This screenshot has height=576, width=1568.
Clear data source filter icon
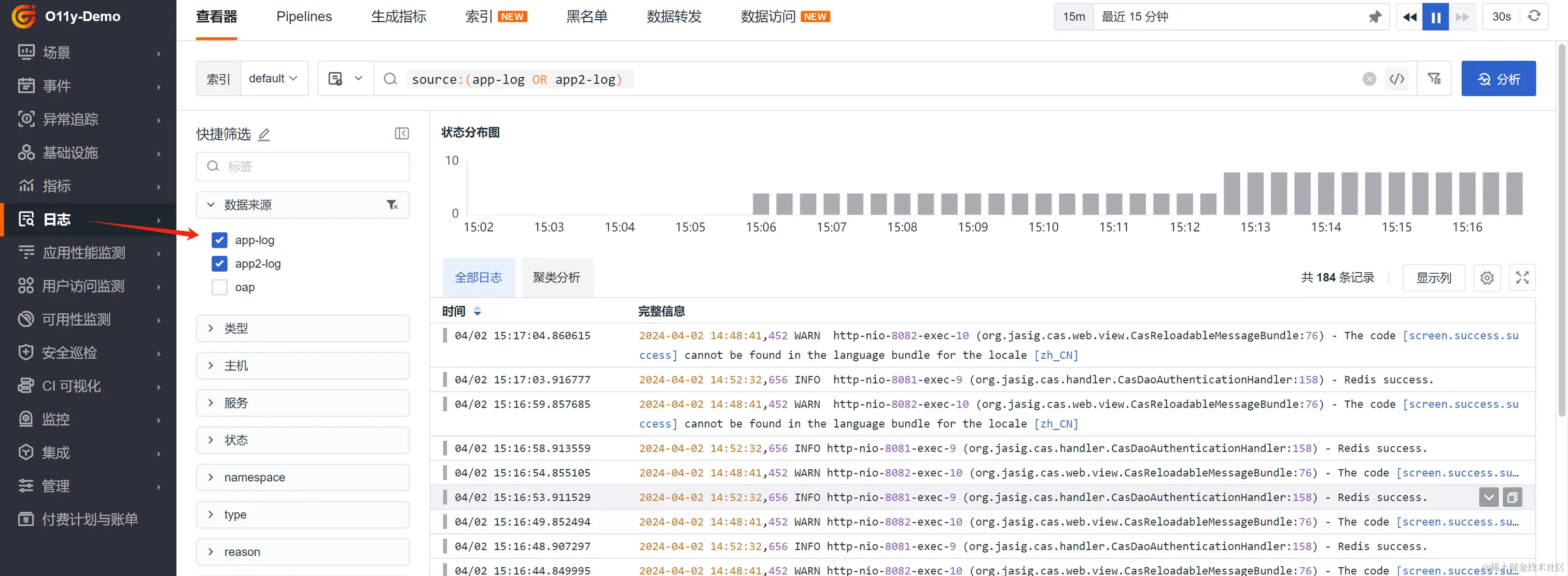pyautogui.click(x=392, y=205)
